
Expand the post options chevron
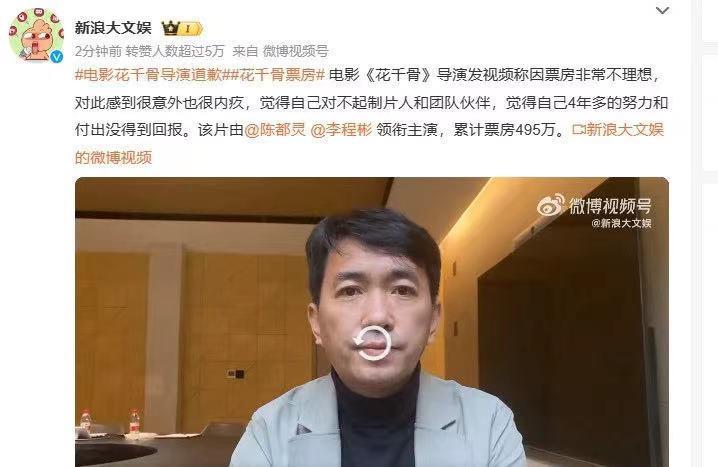coord(662,10)
